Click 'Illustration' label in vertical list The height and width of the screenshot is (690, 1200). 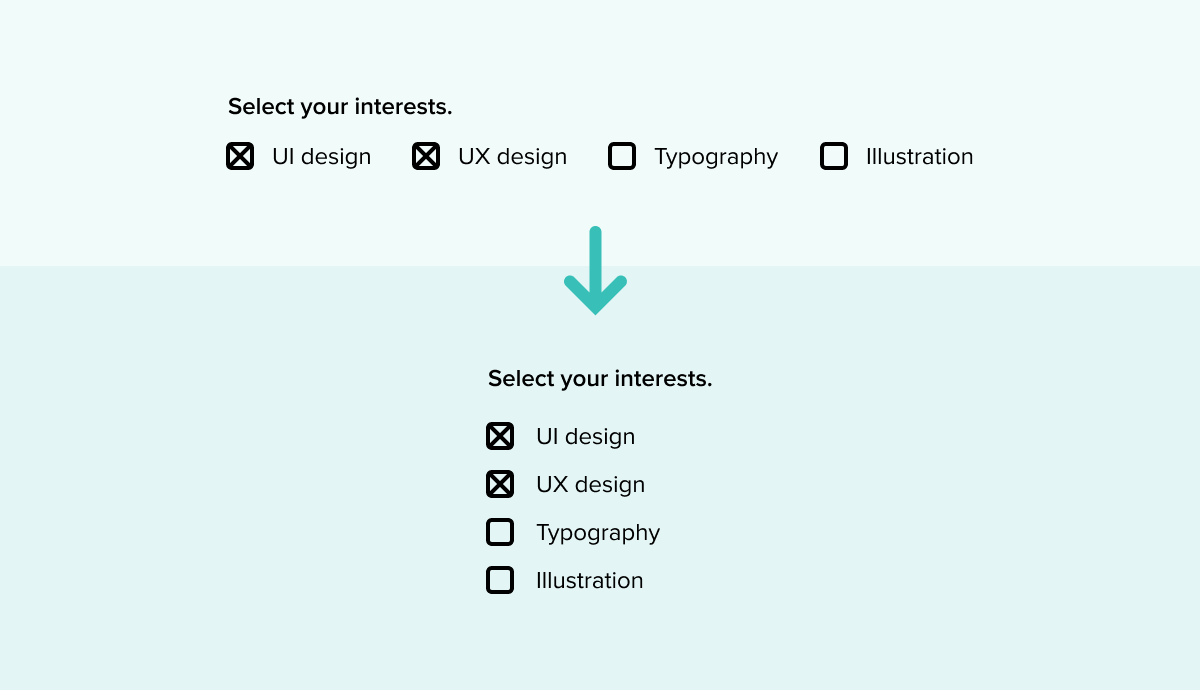pyautogui.click(x=589, y=581)
